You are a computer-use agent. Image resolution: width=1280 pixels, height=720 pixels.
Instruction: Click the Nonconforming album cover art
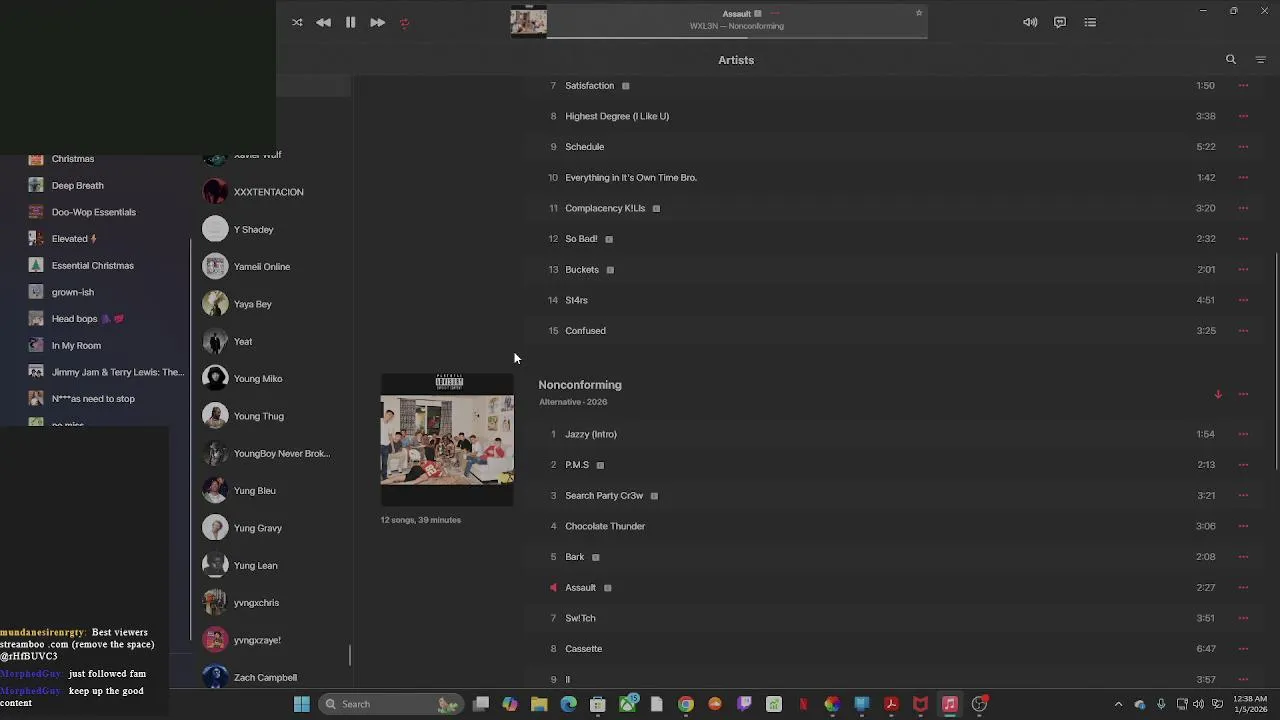(x=447, y=440)
